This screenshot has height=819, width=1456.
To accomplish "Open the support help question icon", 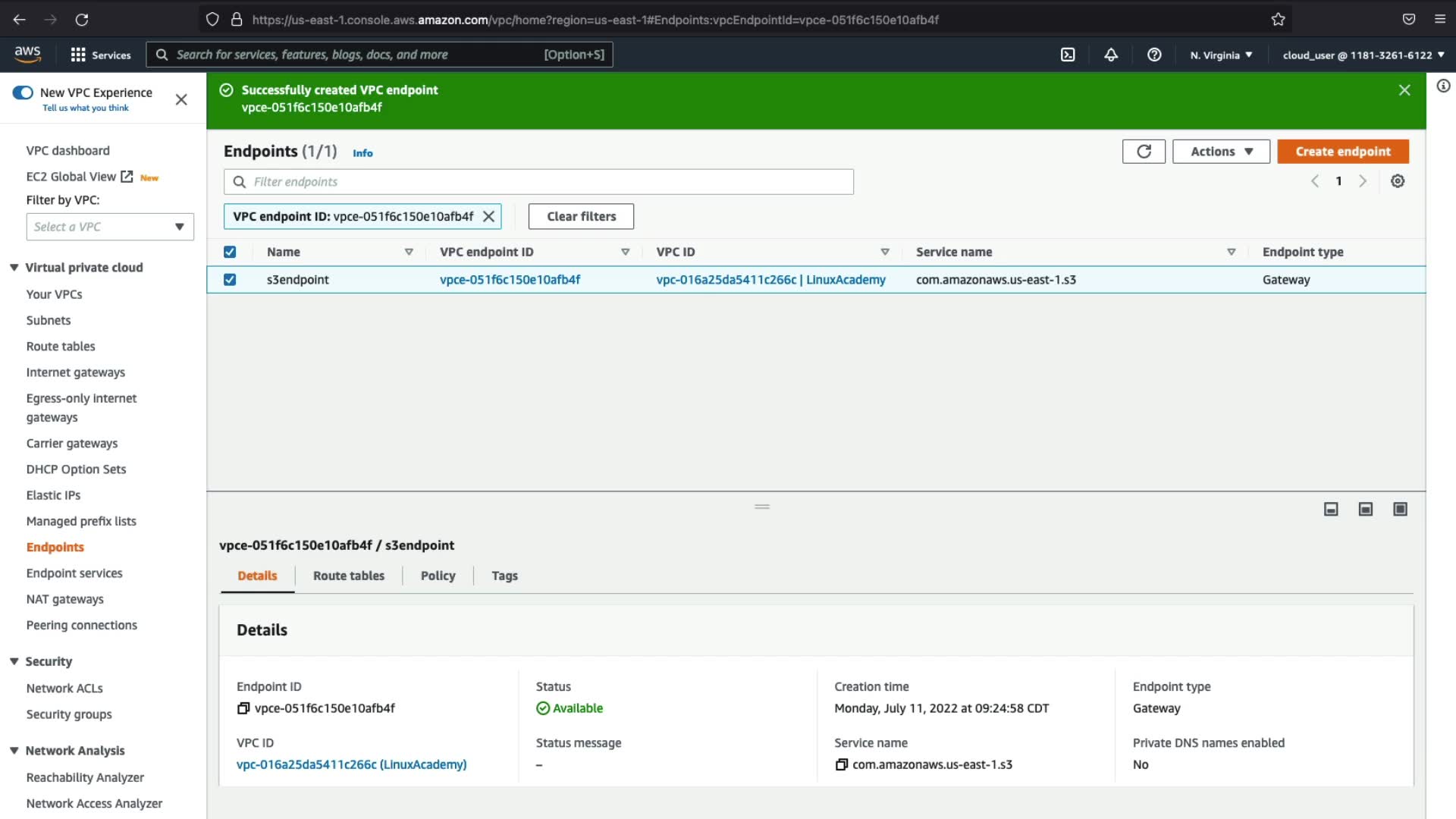I will click(1154, 55).
